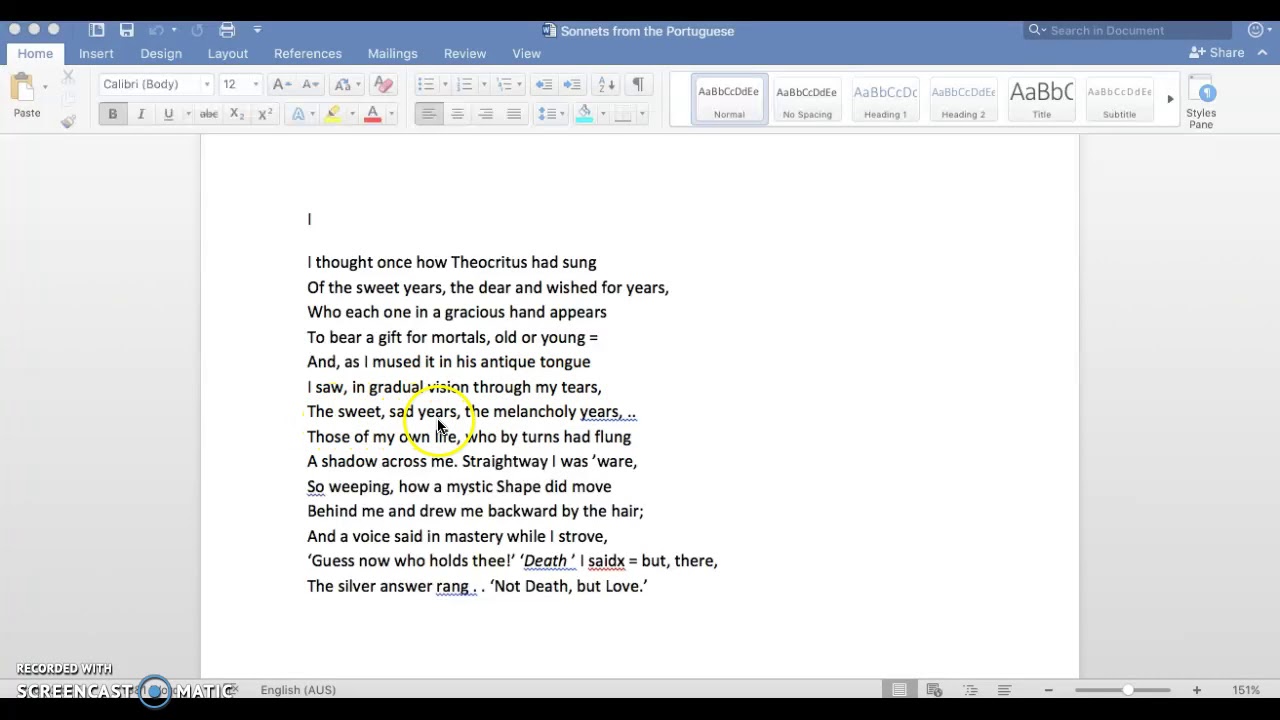This screenshot has width=1280, height=720.
Task: Click the smiley feedback icon
Action: click(x=1255, y=30)
